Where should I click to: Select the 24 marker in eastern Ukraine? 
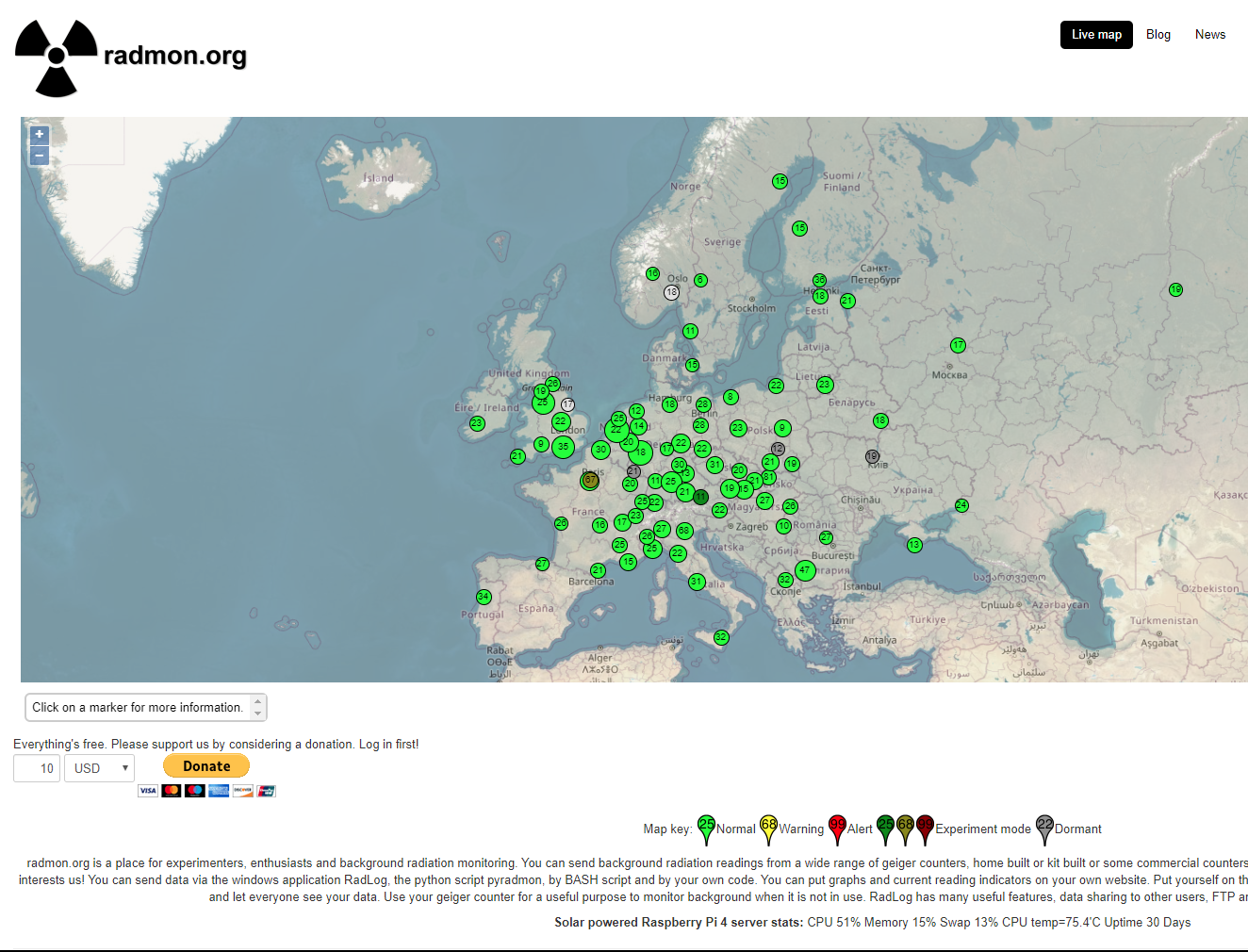[961, 505]
